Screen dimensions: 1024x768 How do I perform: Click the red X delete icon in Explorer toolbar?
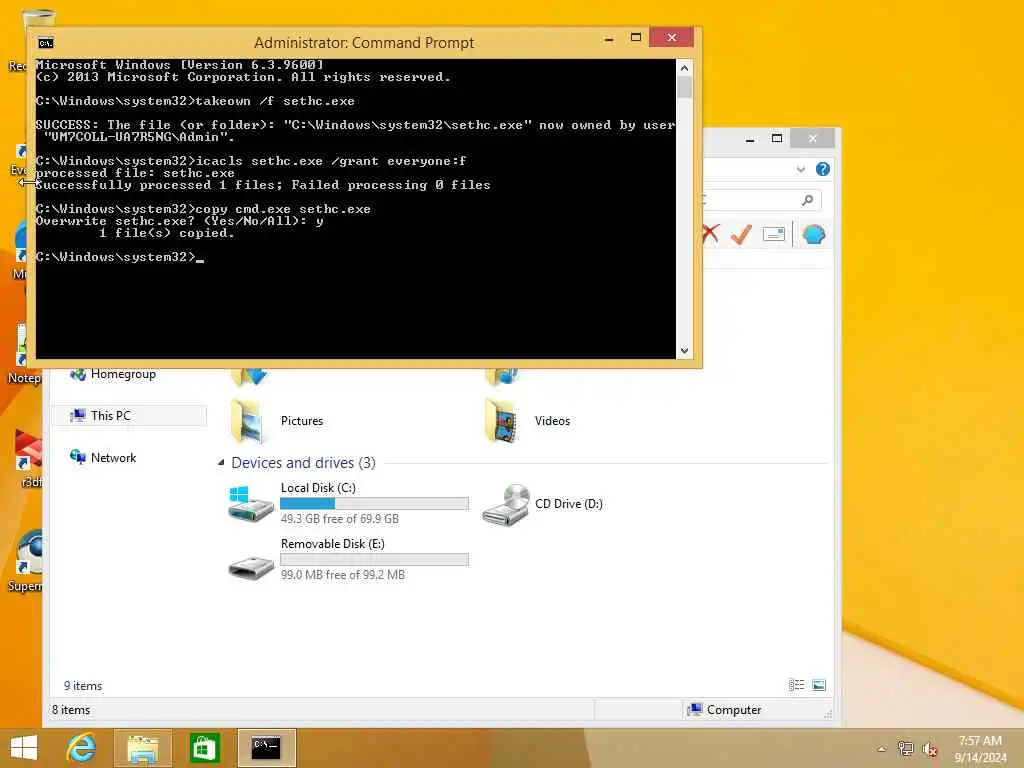click(711, 234)
